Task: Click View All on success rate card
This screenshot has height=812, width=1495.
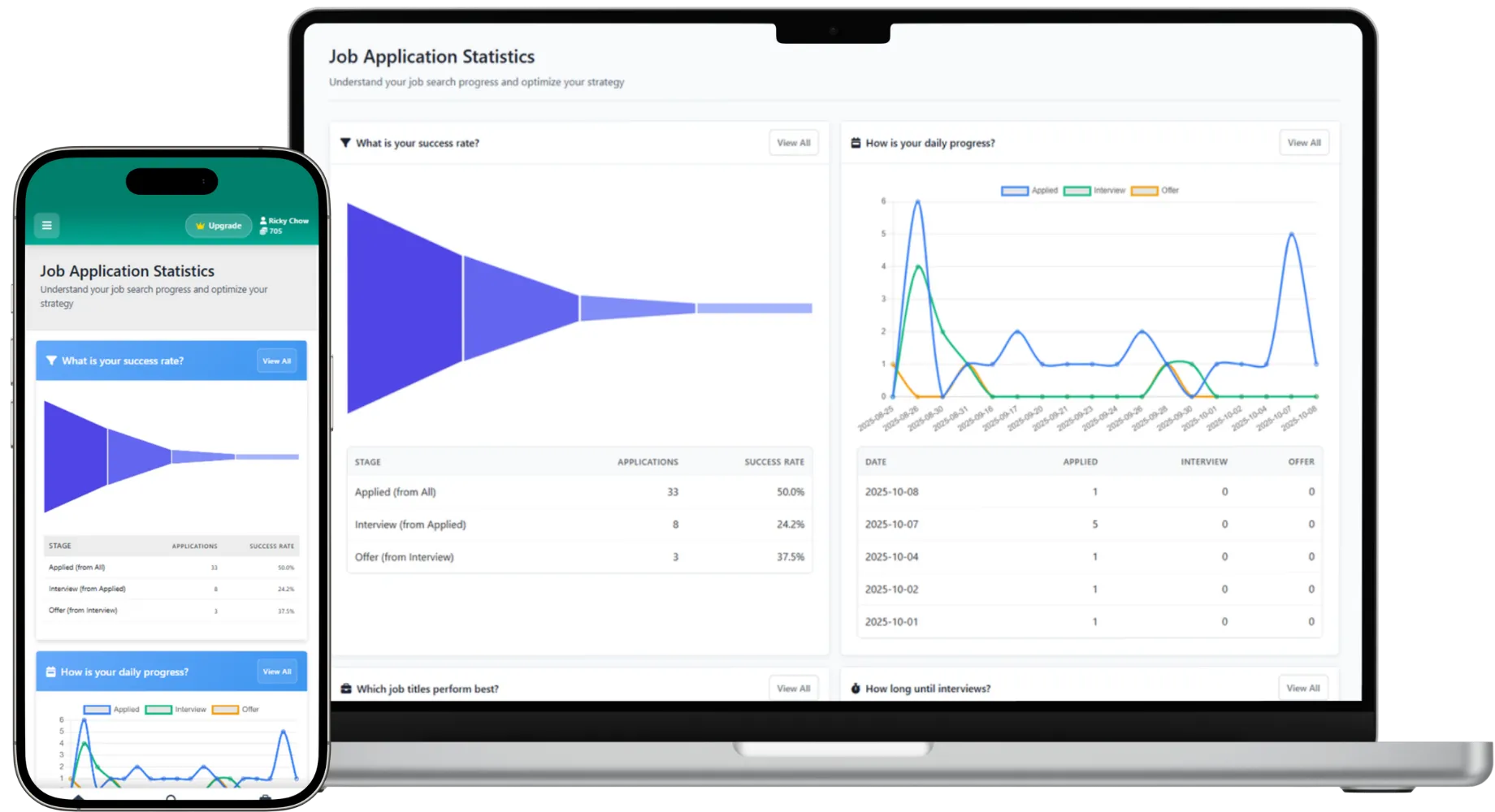Action: (x=793, y=143)
